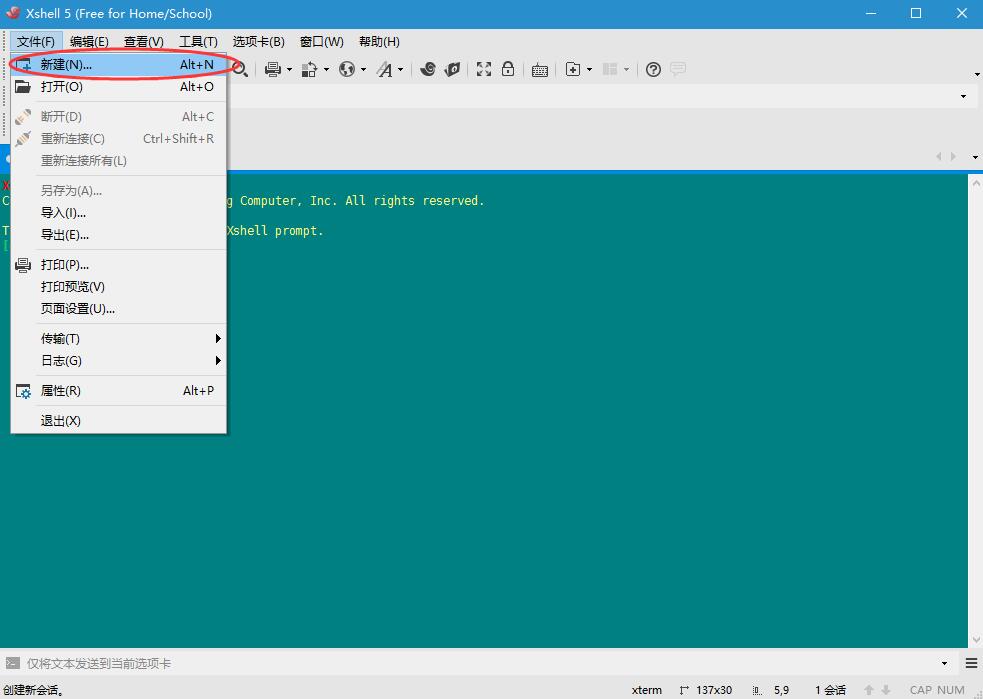This screenshot has width=983, height=699.
Task: Choose 退出(X) to exit Xshell
Action: 118,421
